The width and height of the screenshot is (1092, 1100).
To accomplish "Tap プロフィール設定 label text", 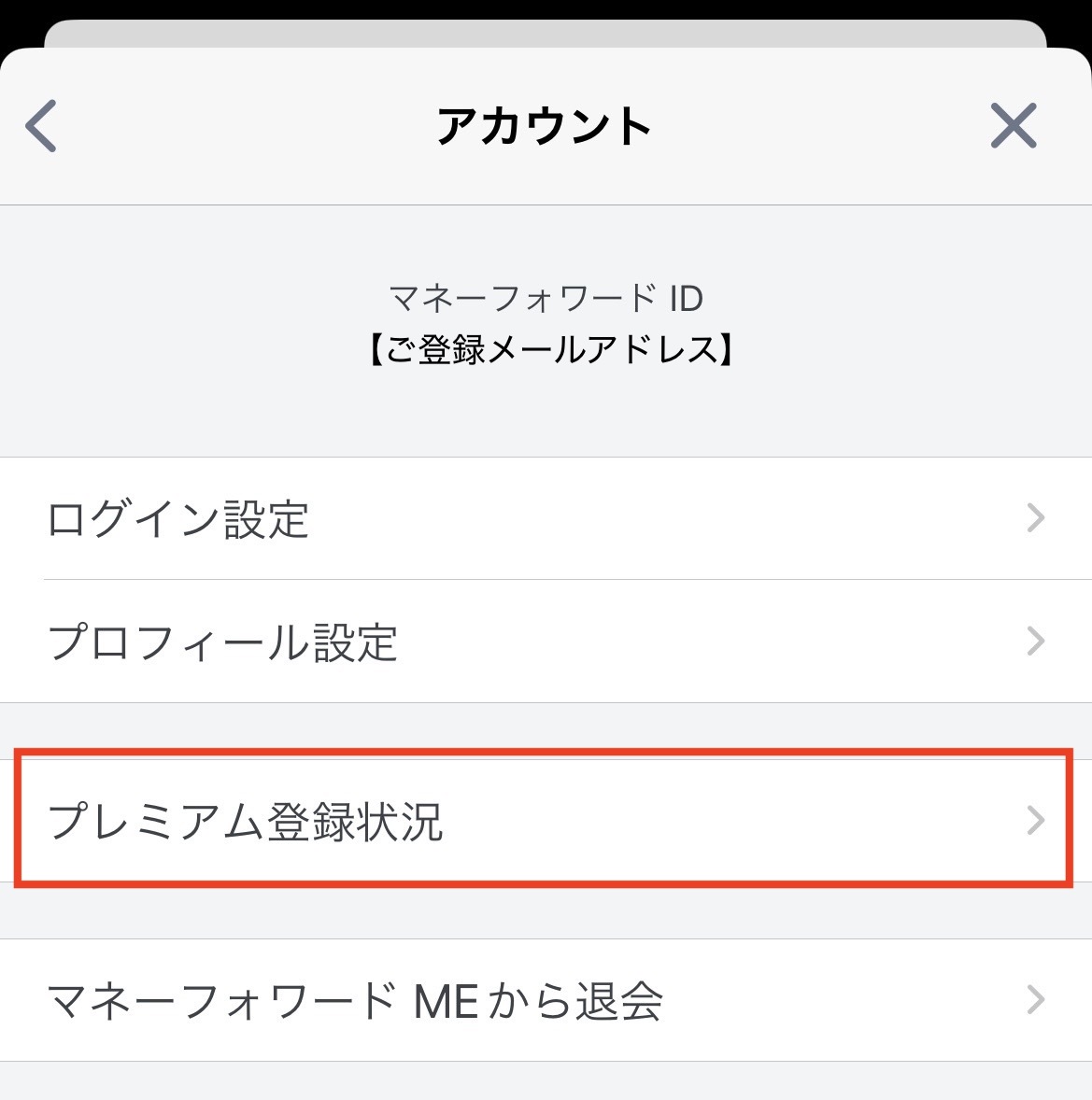I will click(222, 642).
